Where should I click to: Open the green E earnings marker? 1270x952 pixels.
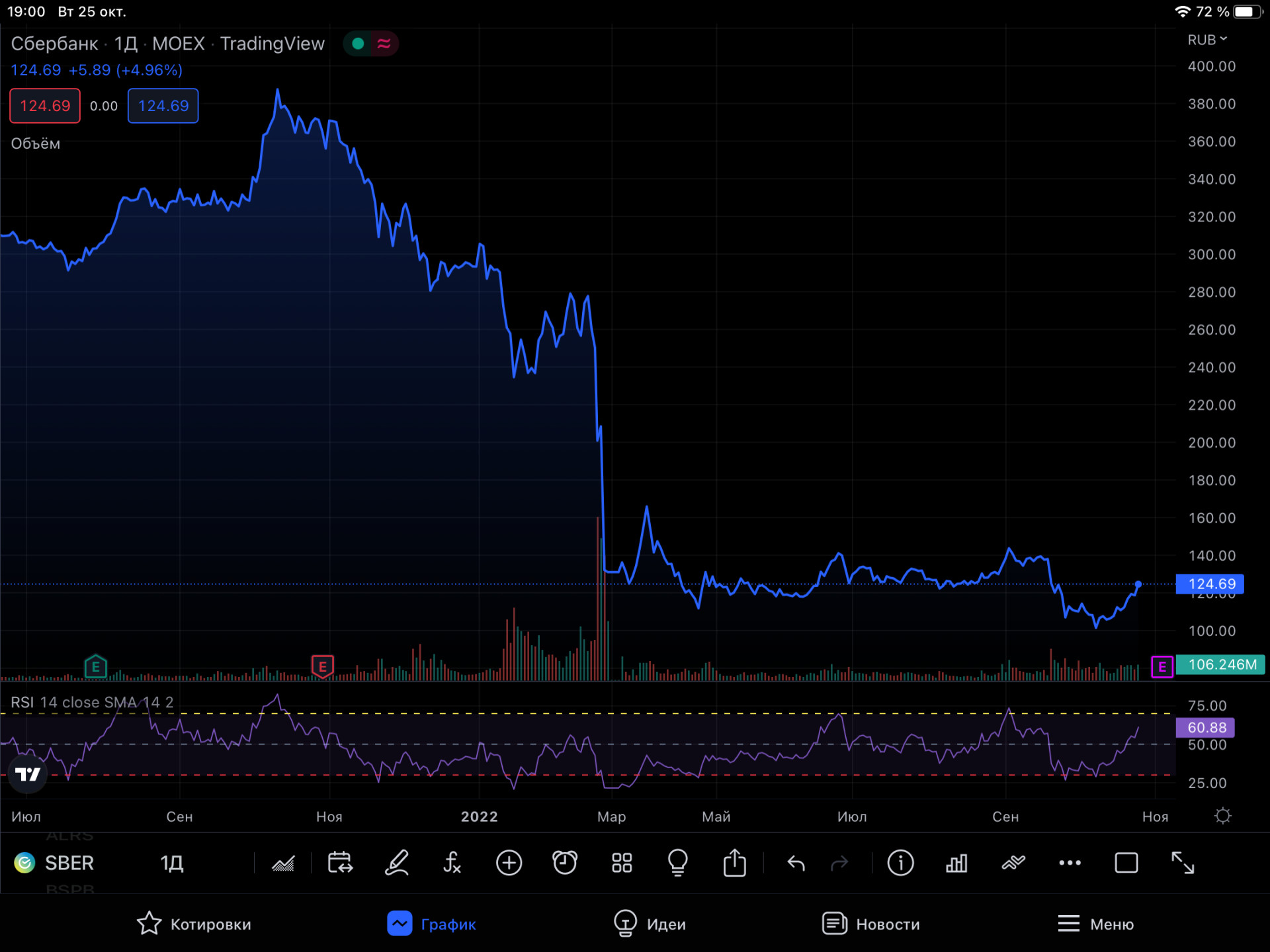[96, 666]
